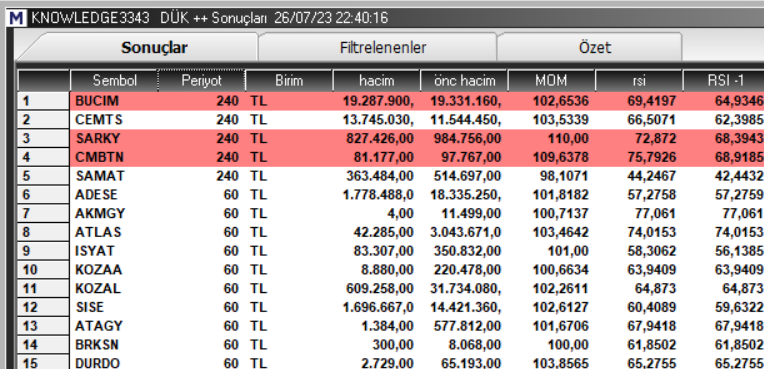
Task: Click hacim value 363.484,00
Action: point(380,176)
